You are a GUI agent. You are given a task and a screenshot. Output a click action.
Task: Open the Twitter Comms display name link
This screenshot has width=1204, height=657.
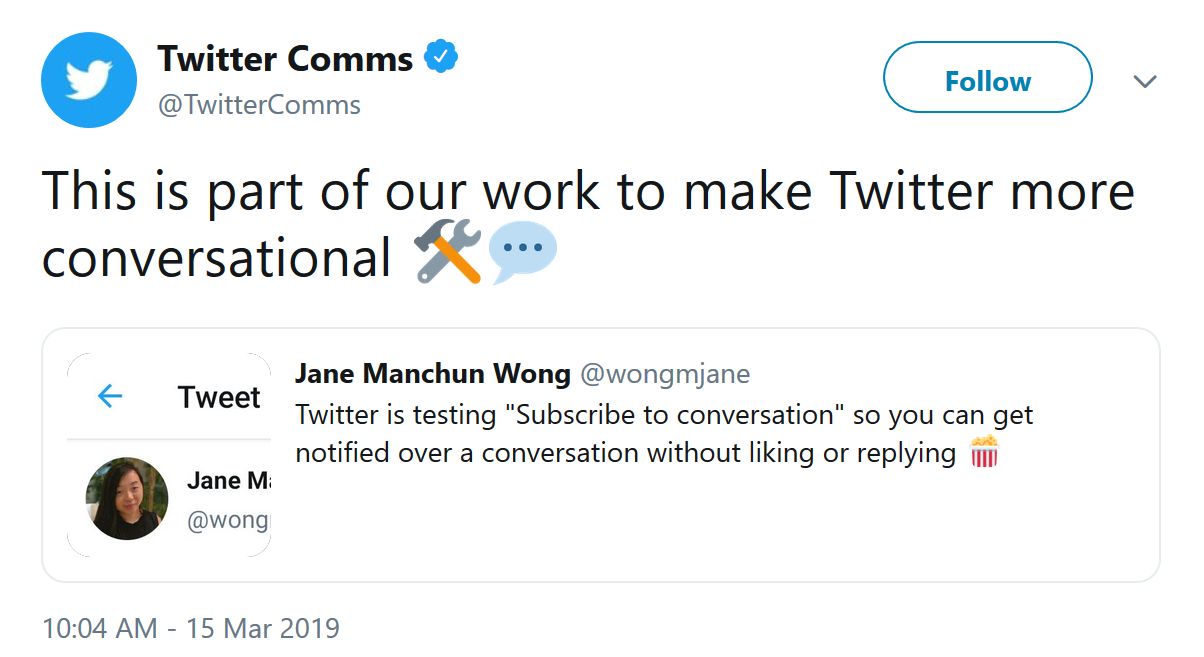click(285, 59)
